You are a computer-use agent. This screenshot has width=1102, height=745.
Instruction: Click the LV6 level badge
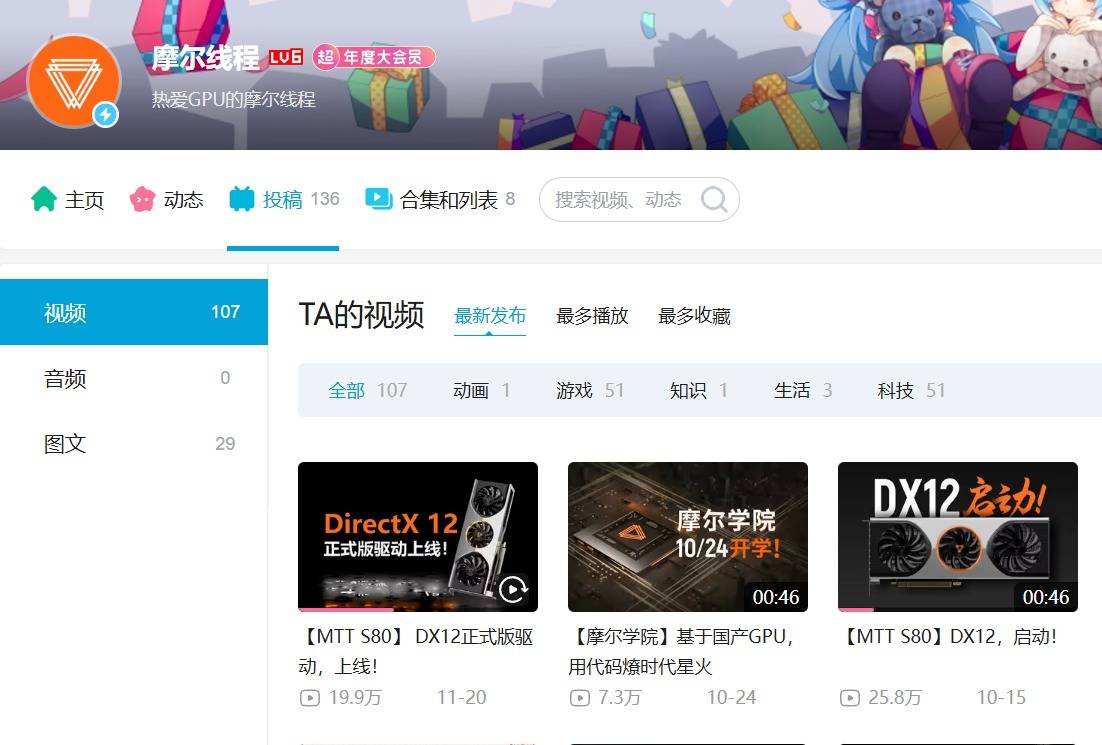(x=286, y=57)
